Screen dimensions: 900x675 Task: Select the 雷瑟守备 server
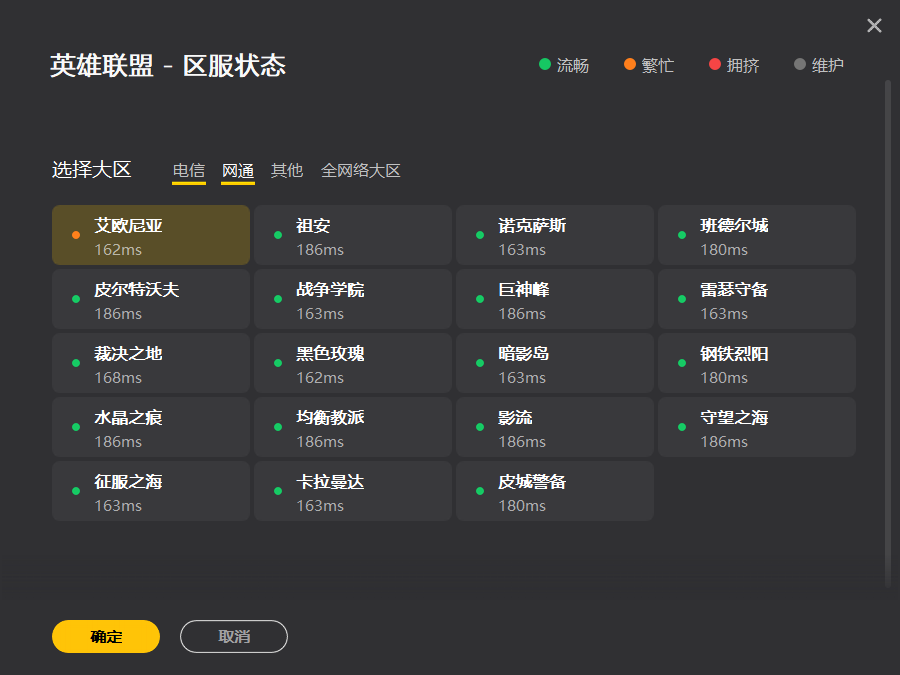click(757, 299)
